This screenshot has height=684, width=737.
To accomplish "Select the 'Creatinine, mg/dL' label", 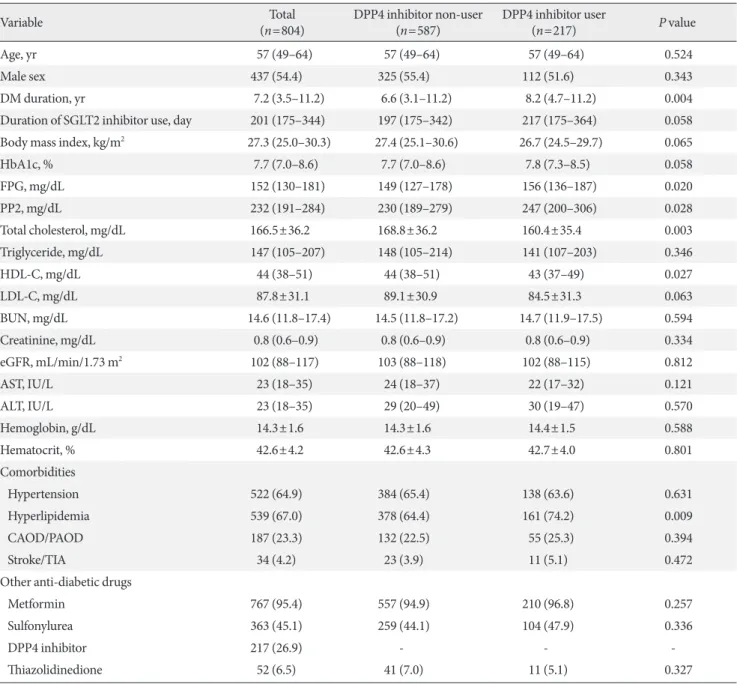I will coord(47,340).
